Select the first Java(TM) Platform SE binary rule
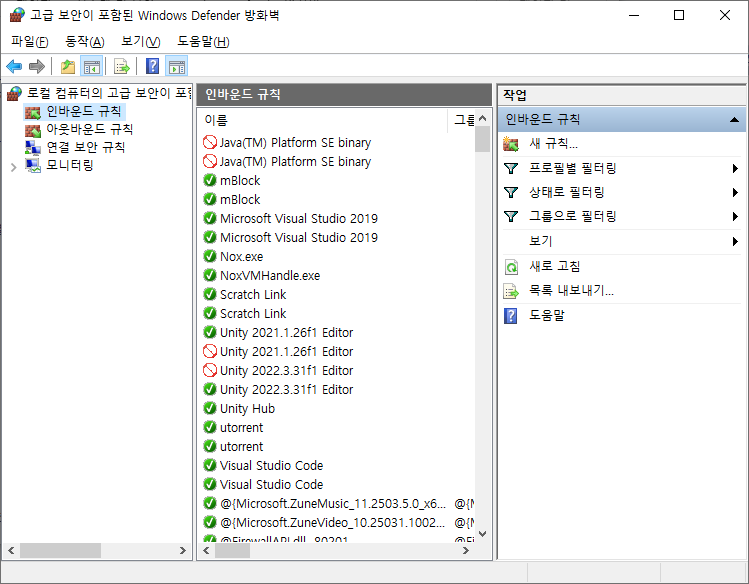749x584 pixels. click(295, 142)
